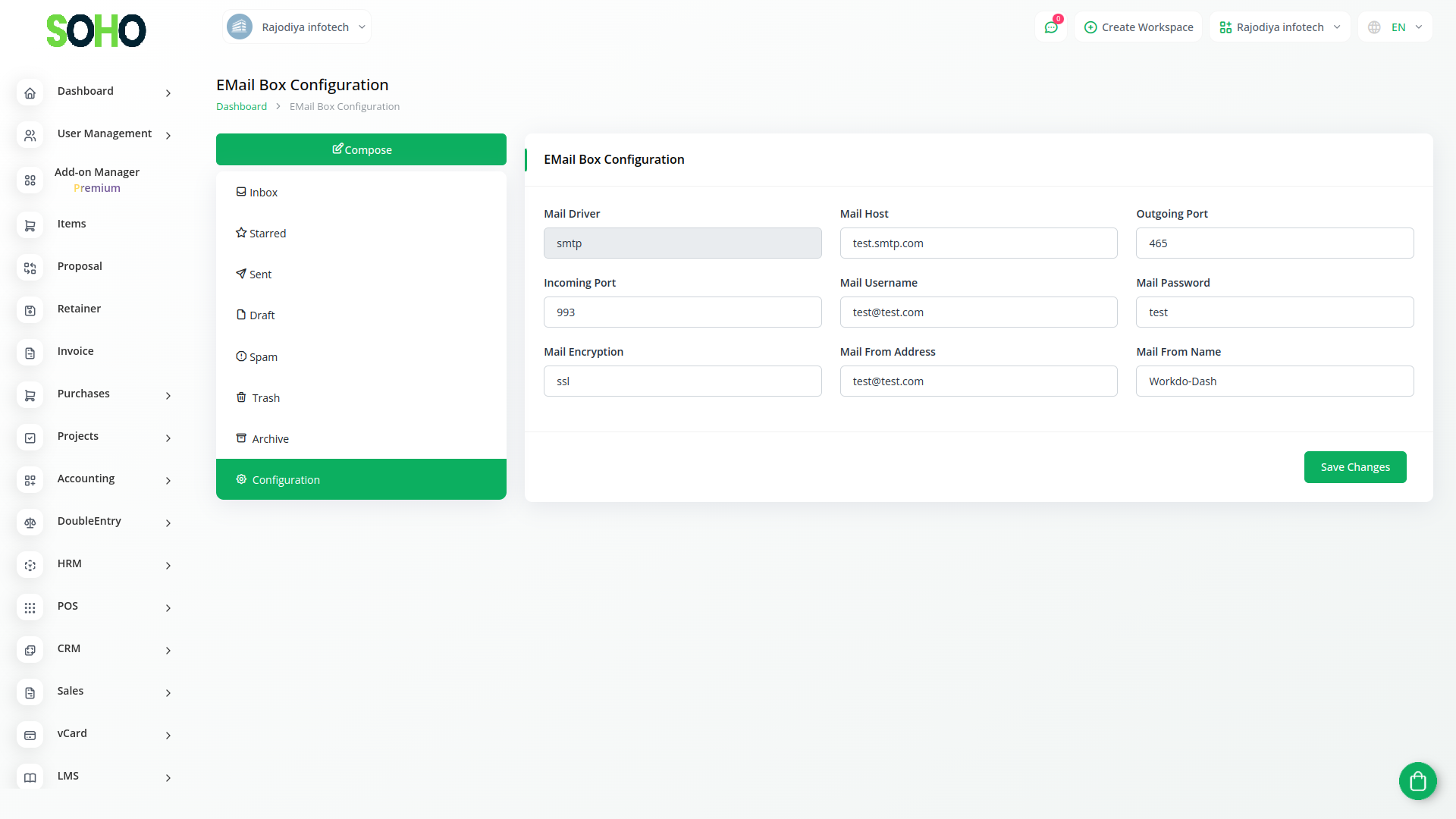This screenshot has height=819, width=1456.
Task: Click the DoubleEntry balance scale icon
Action: click(x=30, y=522)
